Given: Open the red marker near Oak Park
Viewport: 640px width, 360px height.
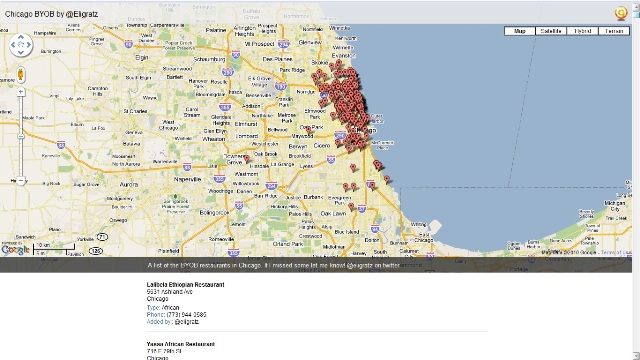Looking at the screenshot, I should click(x=309, y=130).
